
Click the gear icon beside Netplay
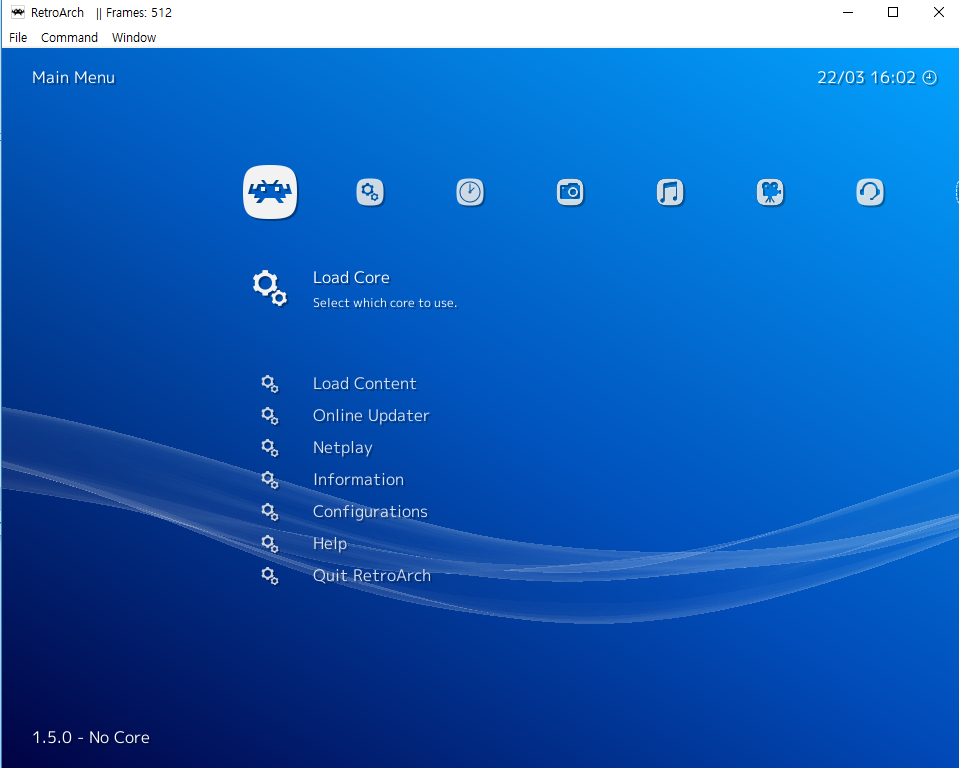270,448
